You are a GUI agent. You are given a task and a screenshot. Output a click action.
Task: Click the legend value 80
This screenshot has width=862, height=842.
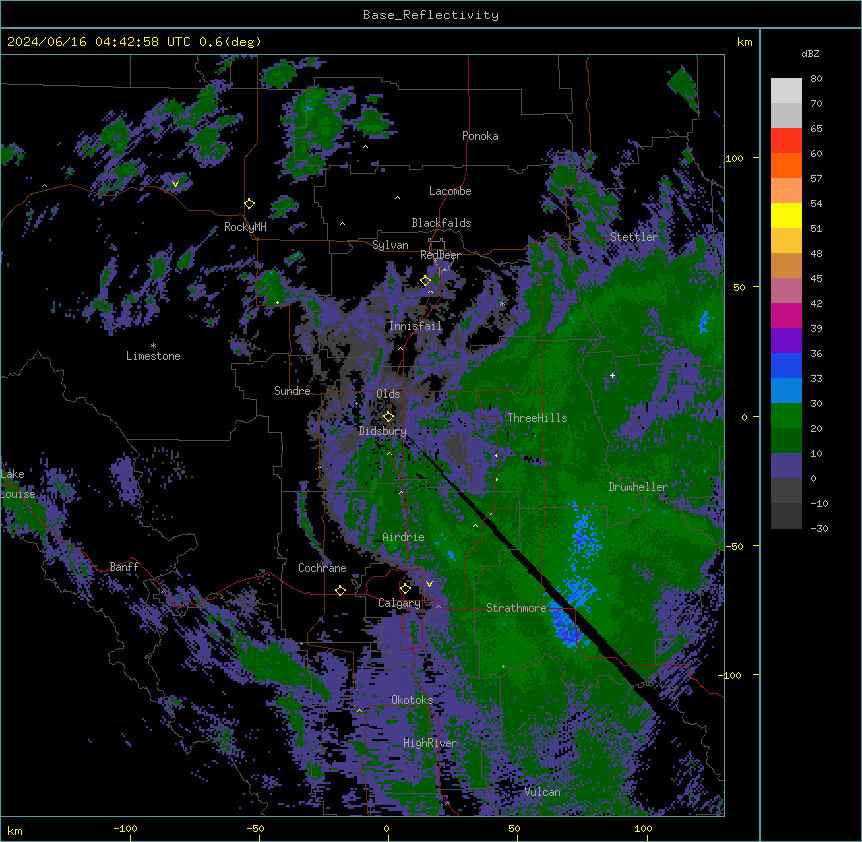[x=816, y=79]
